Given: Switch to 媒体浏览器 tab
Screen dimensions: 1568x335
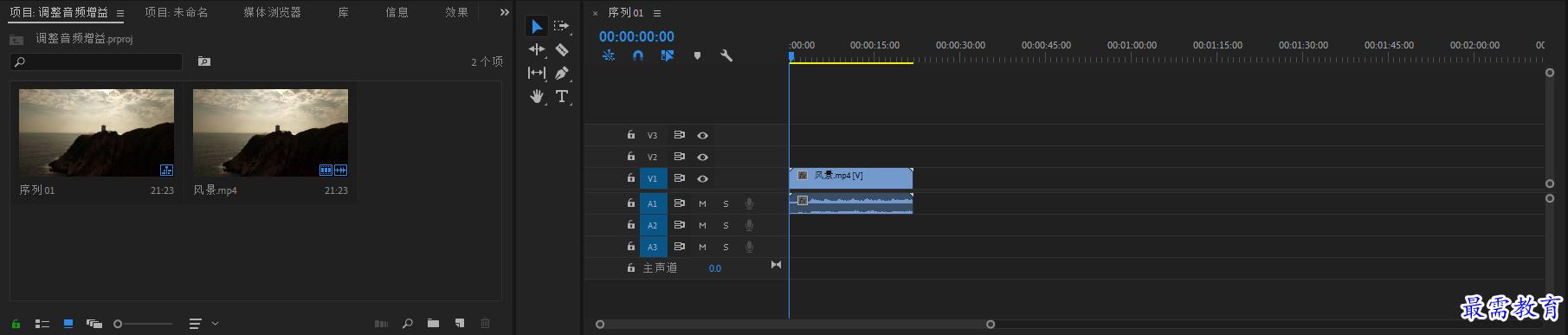Looking at the screenshot, I should click(x=272, y=12).
